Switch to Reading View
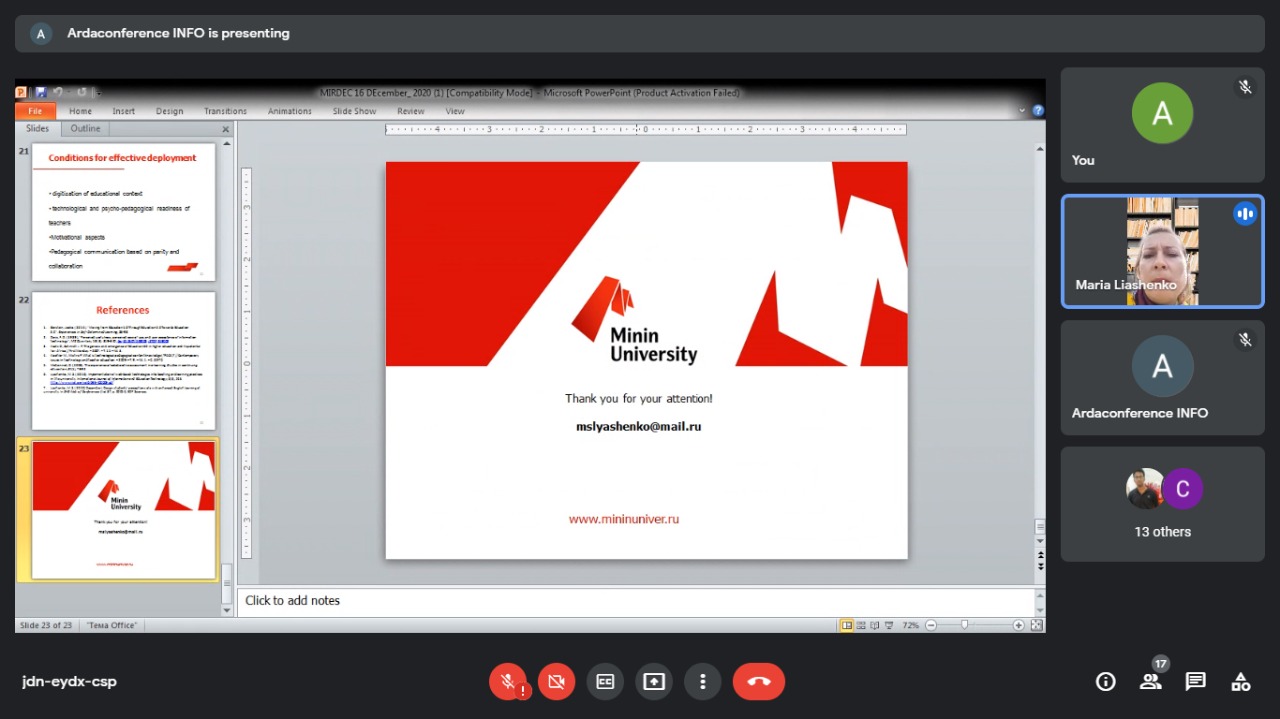 pos(875,625)
